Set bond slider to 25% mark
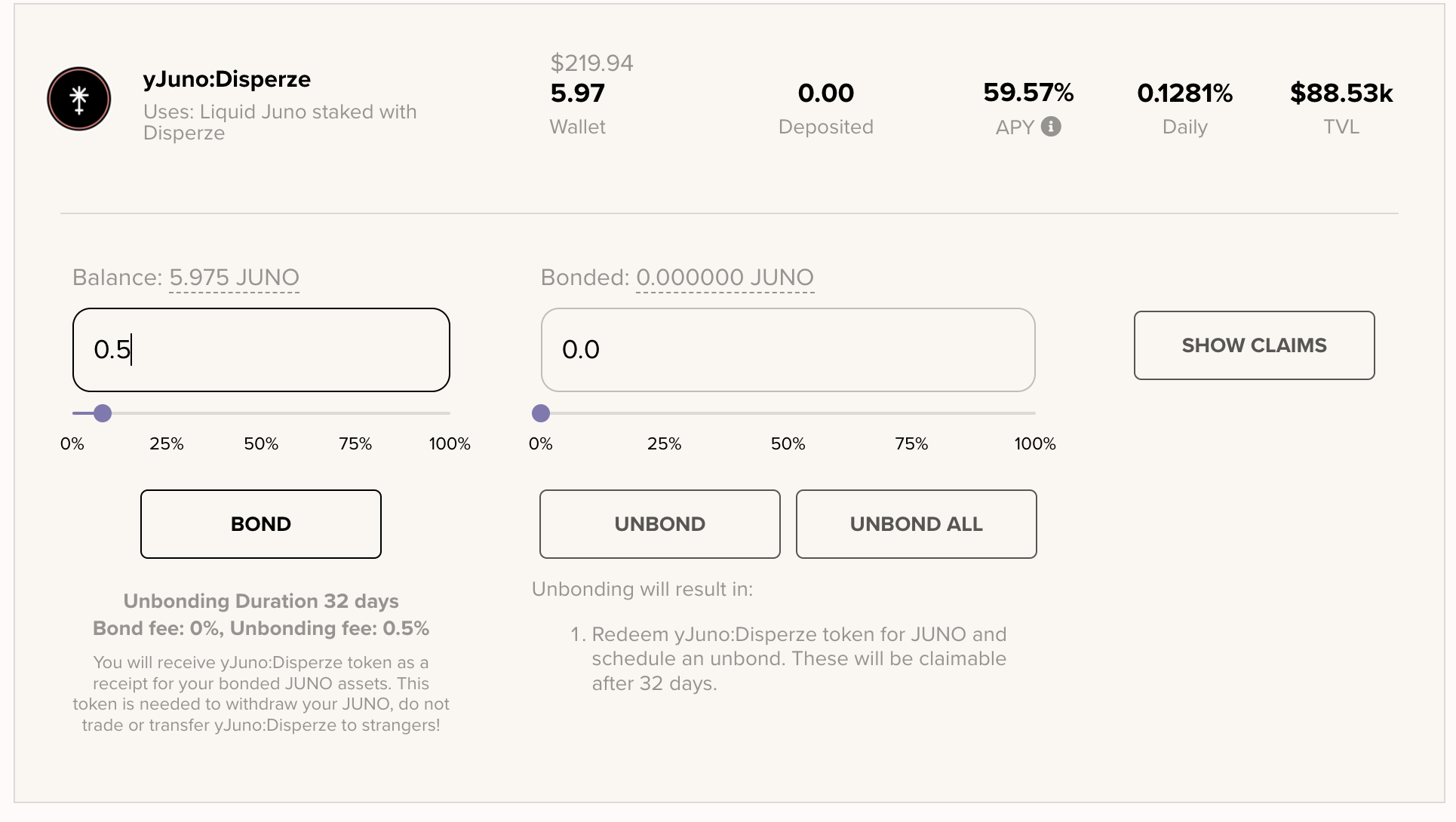The image size is (1456, 822). (167, 413)
